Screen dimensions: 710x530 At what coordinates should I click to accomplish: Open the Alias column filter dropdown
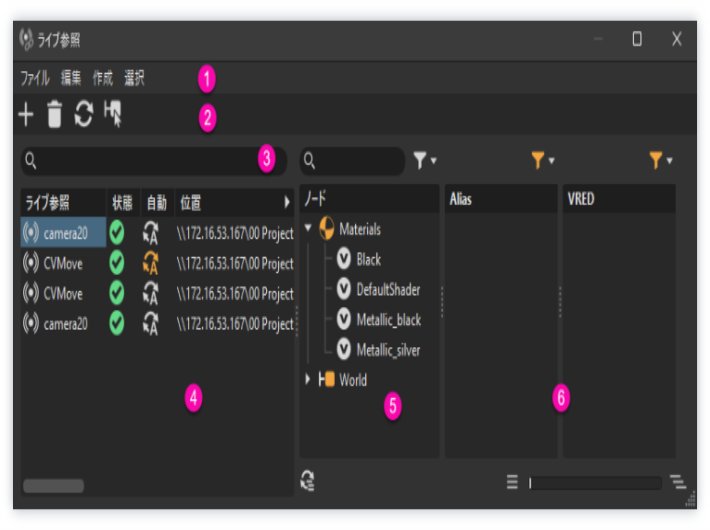pyautogui.click(x=542, y=160)
